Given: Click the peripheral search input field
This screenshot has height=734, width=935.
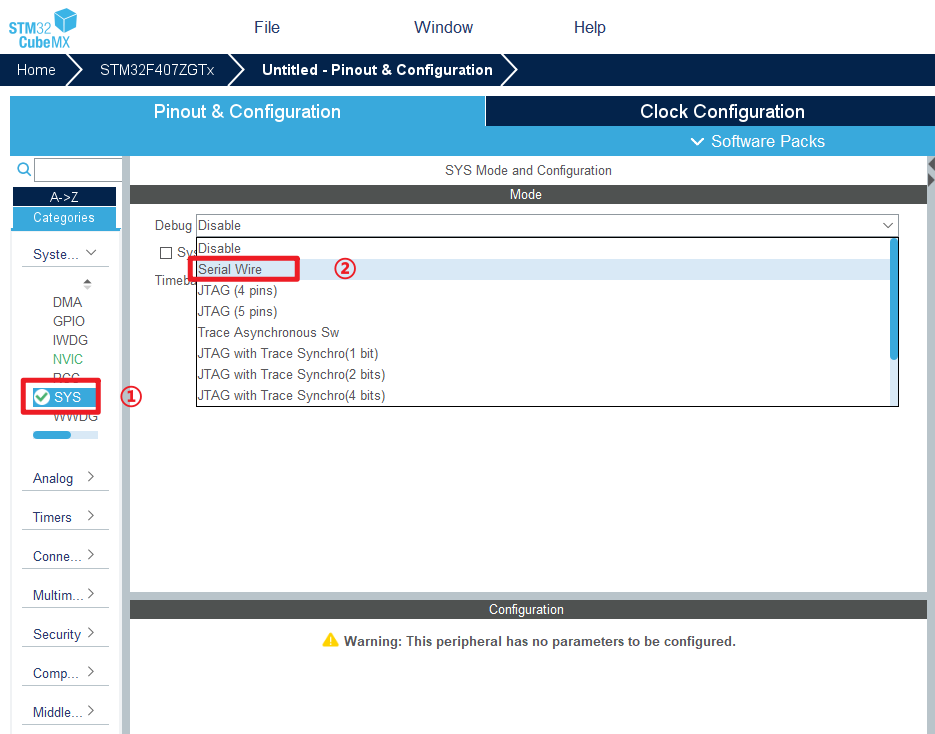Looking at the screenshot, I should [78, 170].
